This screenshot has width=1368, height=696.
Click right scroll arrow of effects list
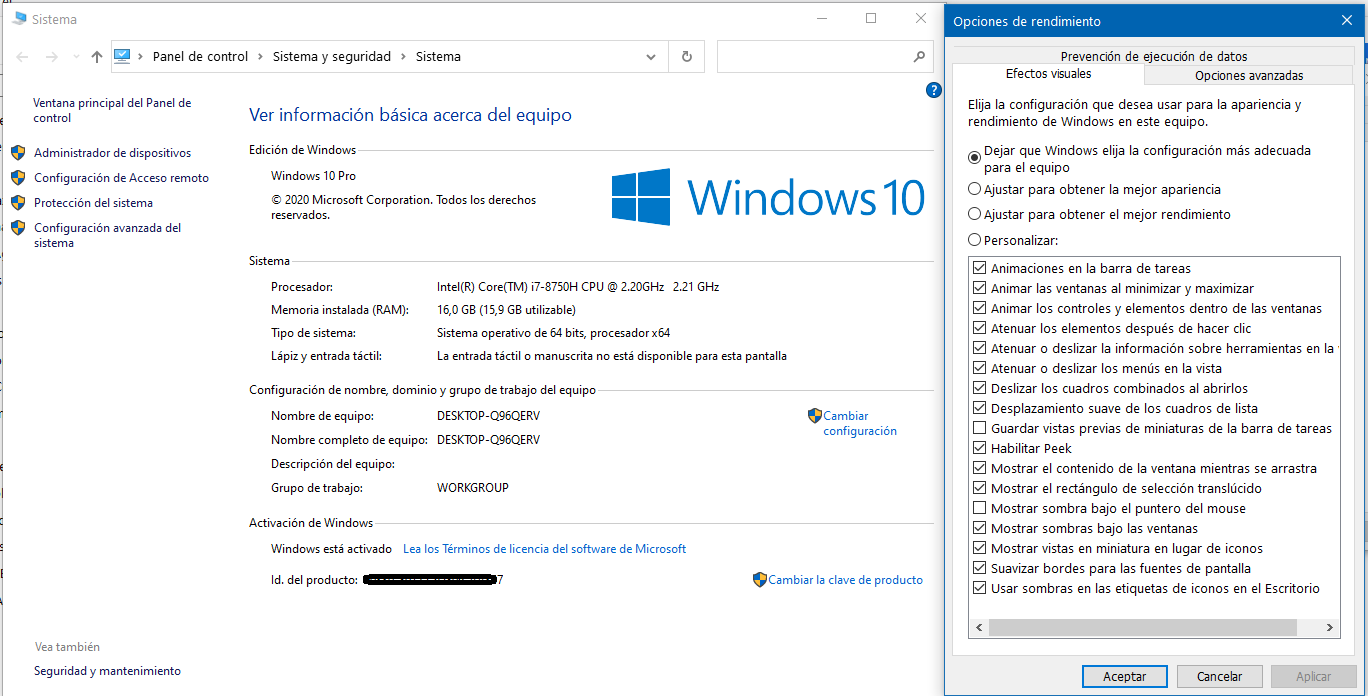click(x=1330, y=628)
